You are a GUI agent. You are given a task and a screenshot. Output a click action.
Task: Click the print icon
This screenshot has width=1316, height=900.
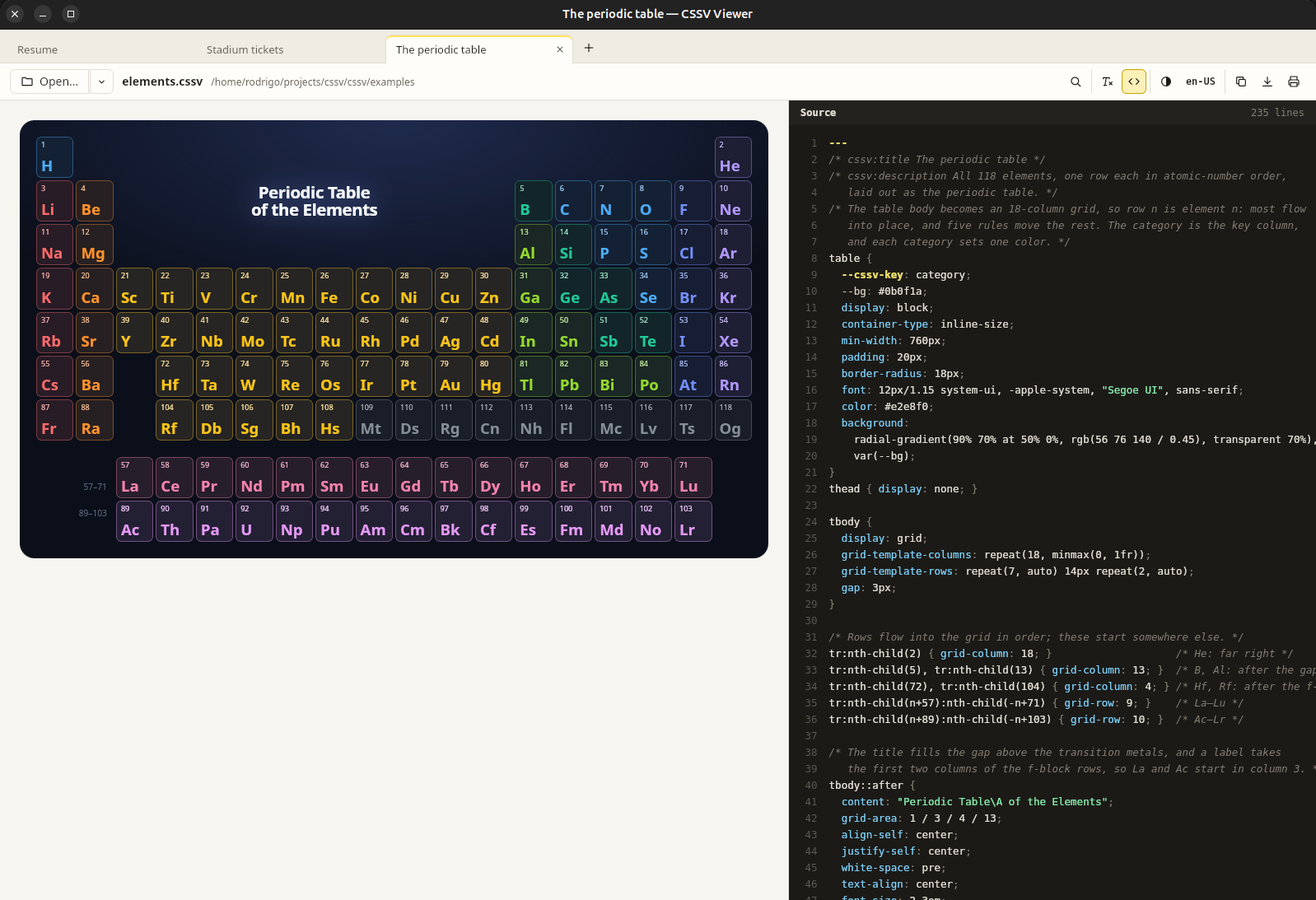click(x=1294, y=82)
